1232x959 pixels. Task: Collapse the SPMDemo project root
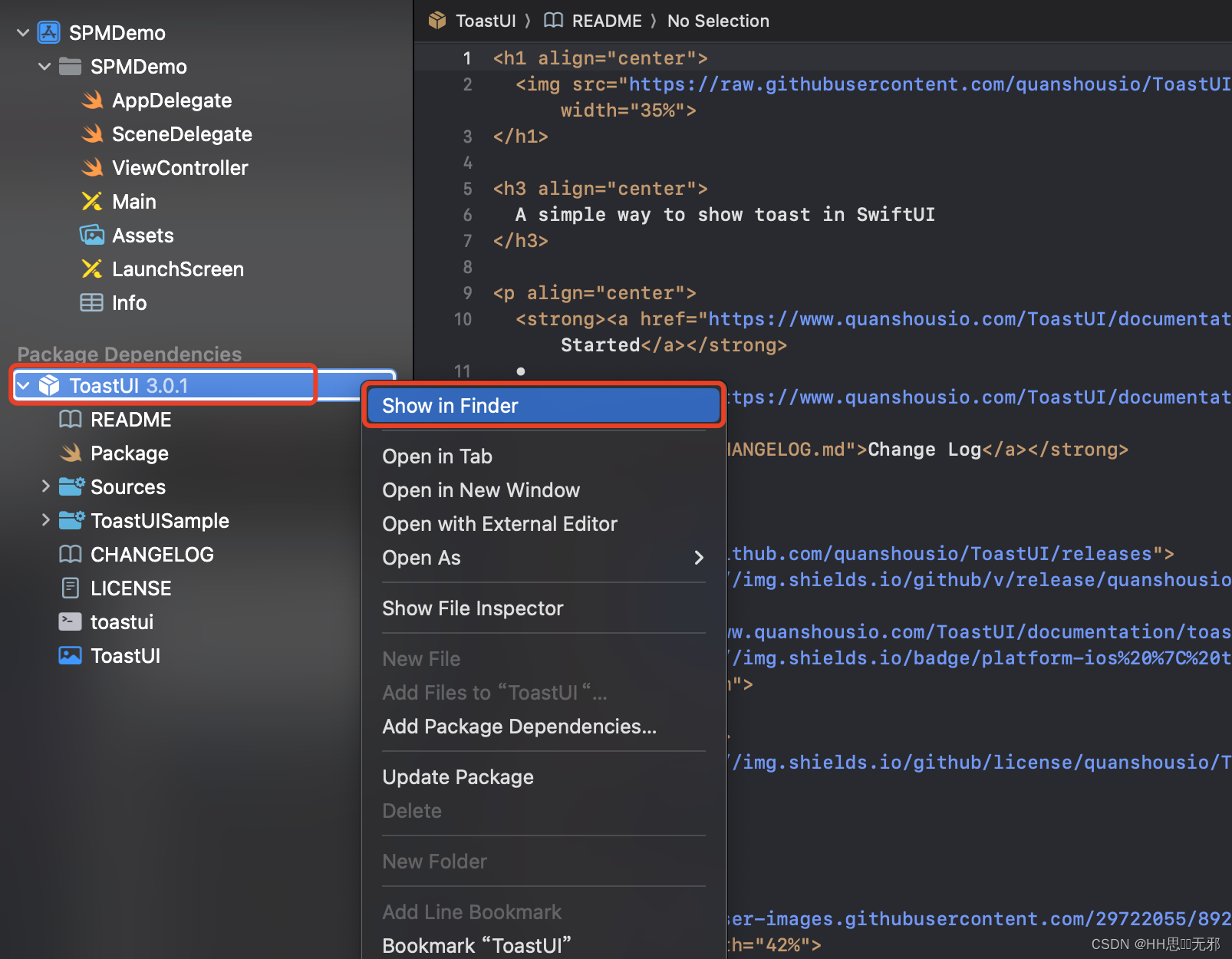point(23,32)
